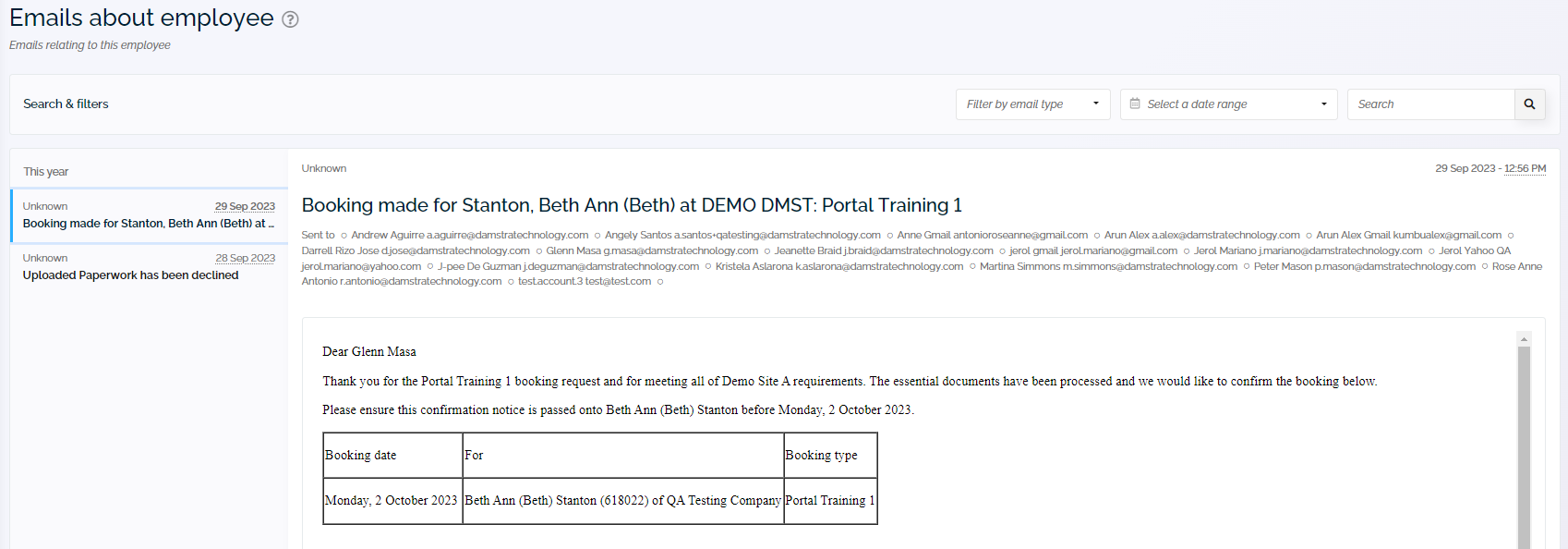Open the Filter by email type dropdown
The height and width of the screenshot is (549, 1568).
(1032, 104)
